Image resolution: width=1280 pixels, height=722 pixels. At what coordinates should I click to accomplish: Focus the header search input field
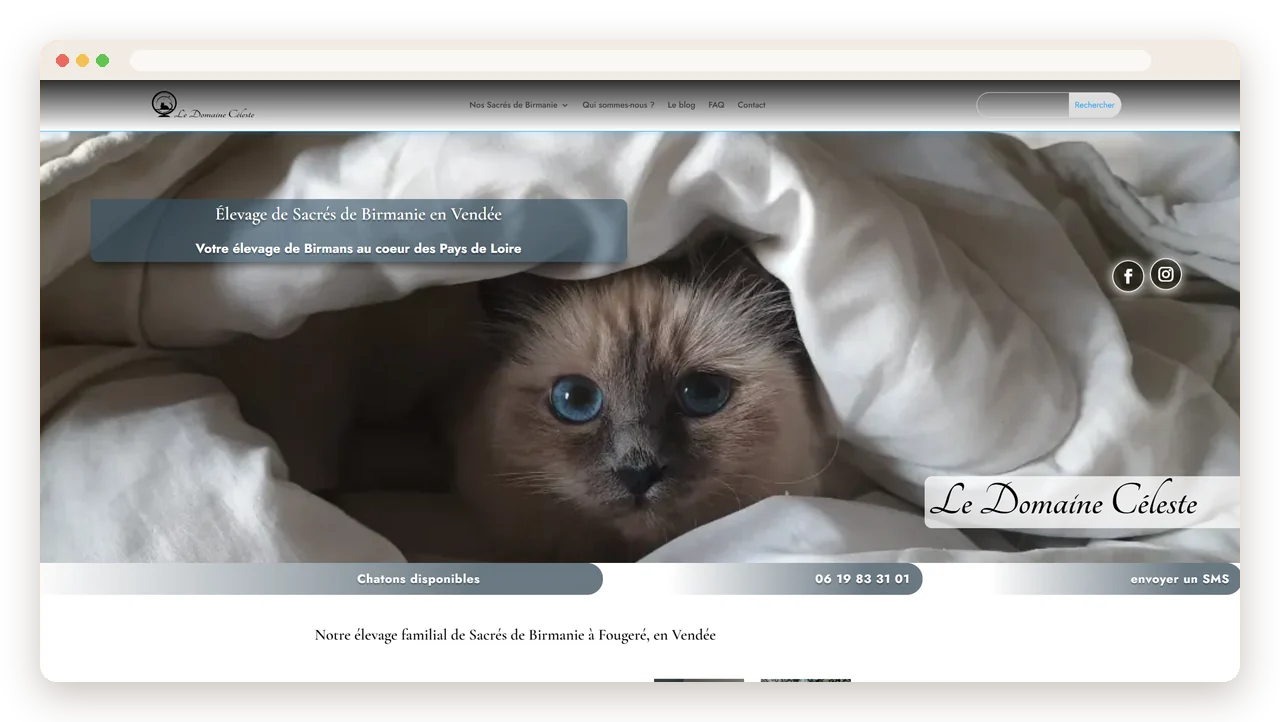click(x=1023, y=105)
